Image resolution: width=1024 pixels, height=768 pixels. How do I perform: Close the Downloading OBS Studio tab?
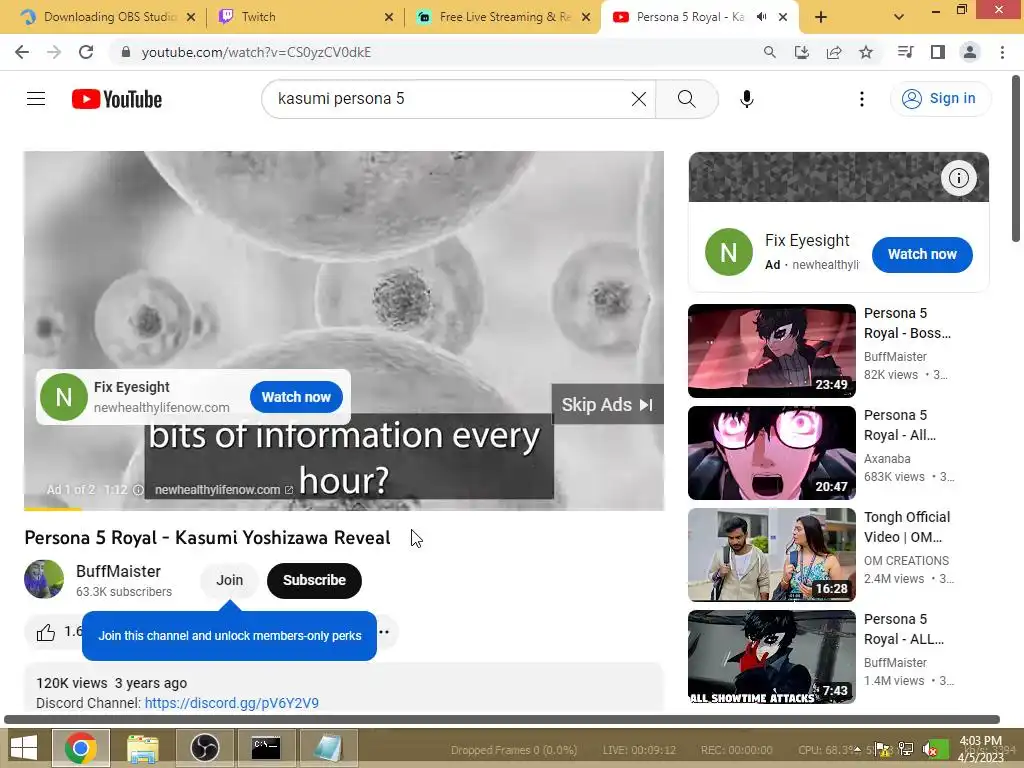pyautogui.click(x=191, y=17)
